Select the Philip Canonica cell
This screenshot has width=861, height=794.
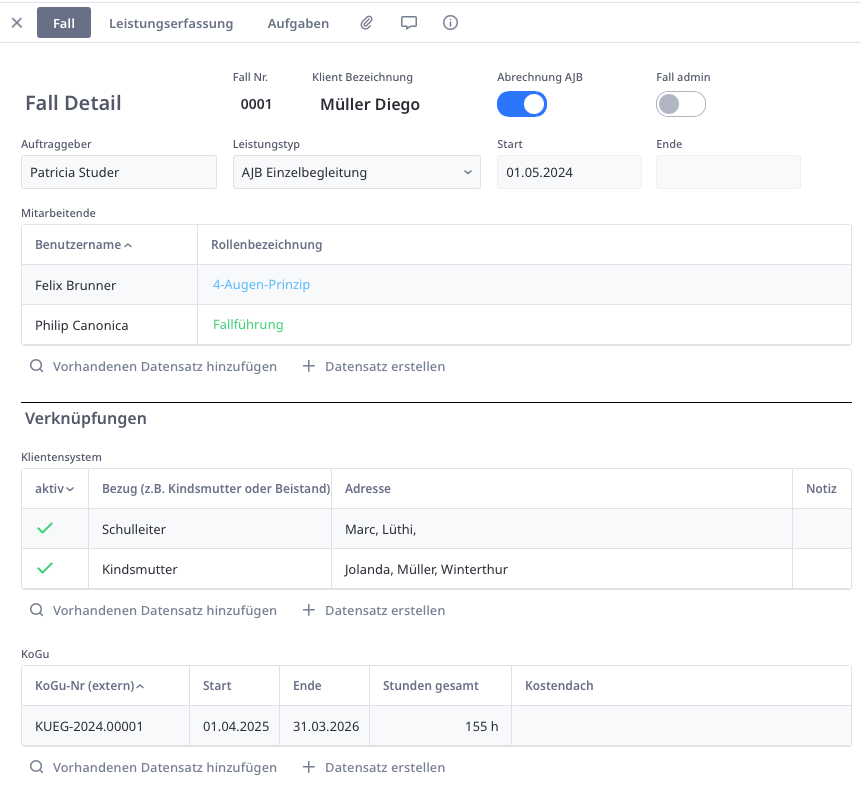pyautogui.click(x=109, y=325)
